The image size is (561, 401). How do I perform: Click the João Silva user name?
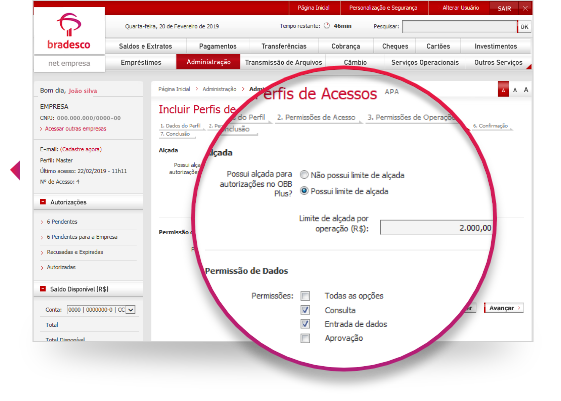(x=83, y=91)
